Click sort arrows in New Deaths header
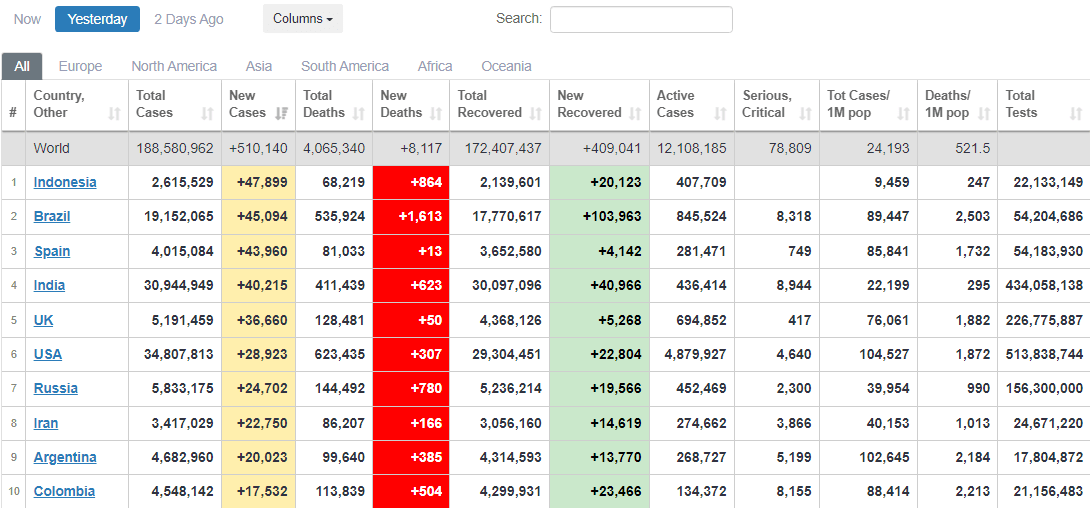Image resolution: width=1090 pixels, height=508 pixels. tap(436, 113)
